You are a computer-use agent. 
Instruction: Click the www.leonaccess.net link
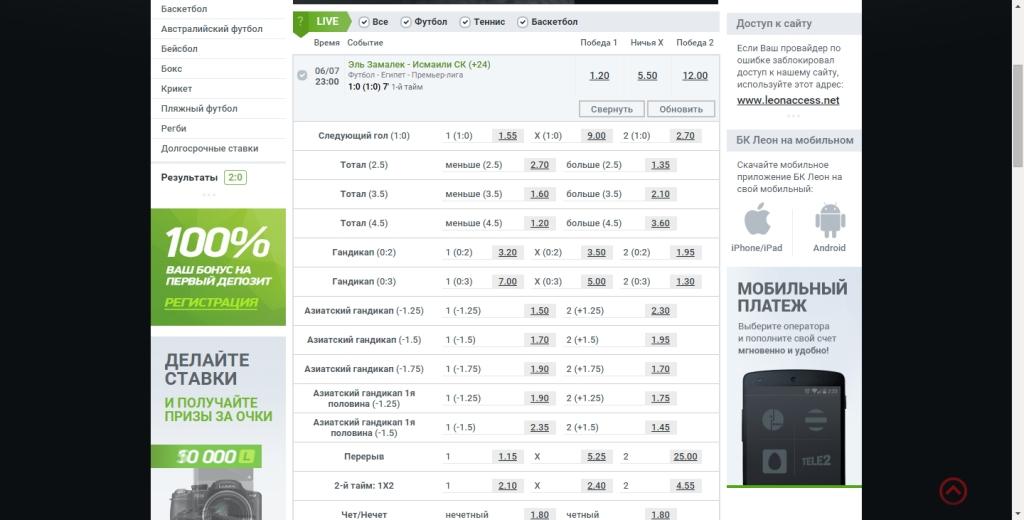(x=788, y=100)
